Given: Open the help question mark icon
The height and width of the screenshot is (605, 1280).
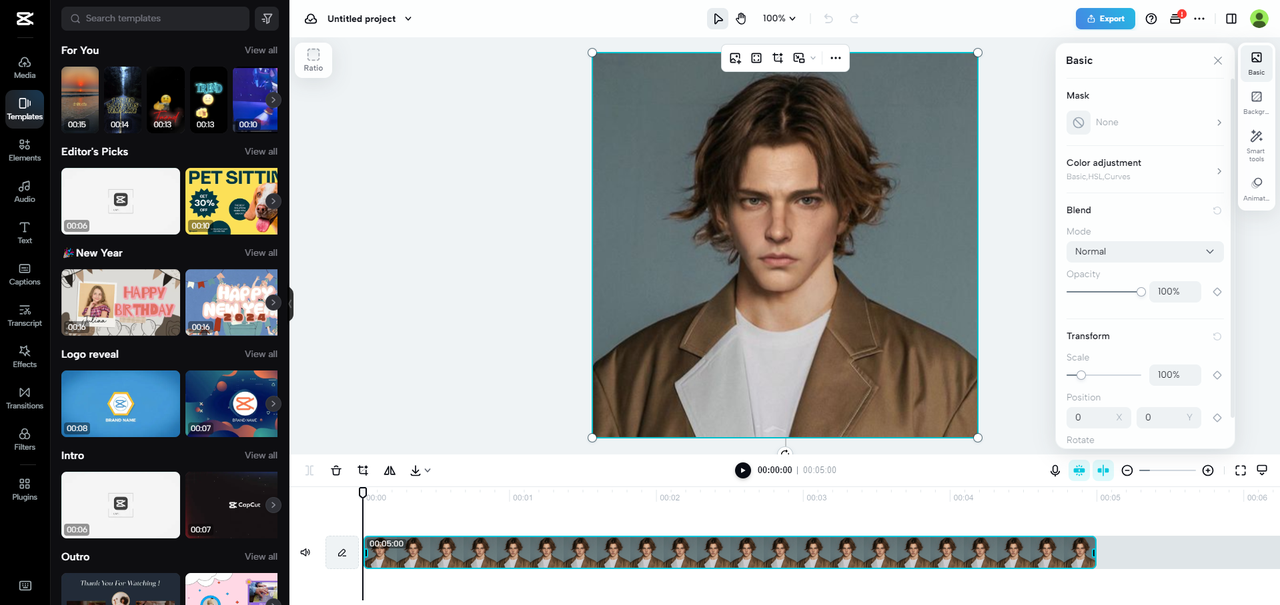Looking at the screenshot, I should pyautogui.click(x=1151, y=18).
